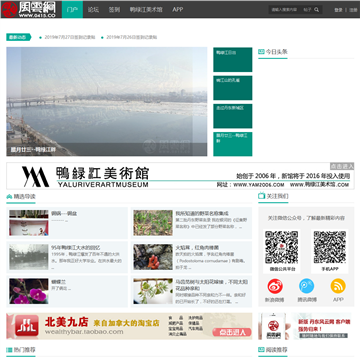Viewport: 360px width, 360px height.
Task: Click the 关注我们 section icon
Action: (x=261, y=196)
